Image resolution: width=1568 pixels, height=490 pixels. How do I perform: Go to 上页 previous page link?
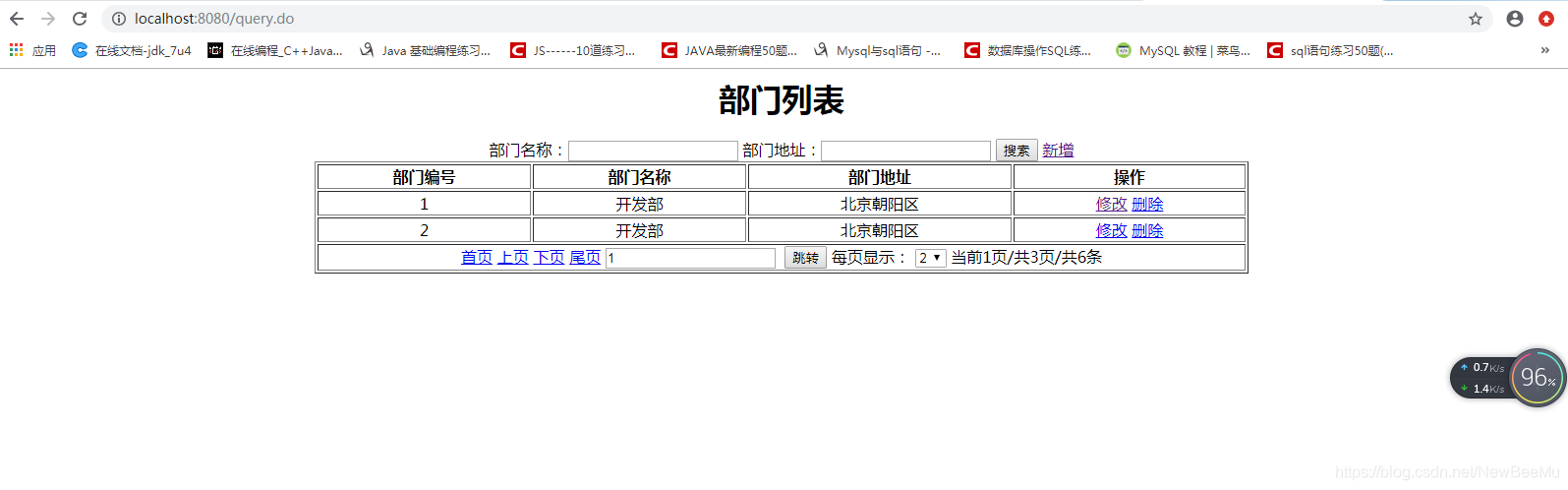(x=513, y=258)
